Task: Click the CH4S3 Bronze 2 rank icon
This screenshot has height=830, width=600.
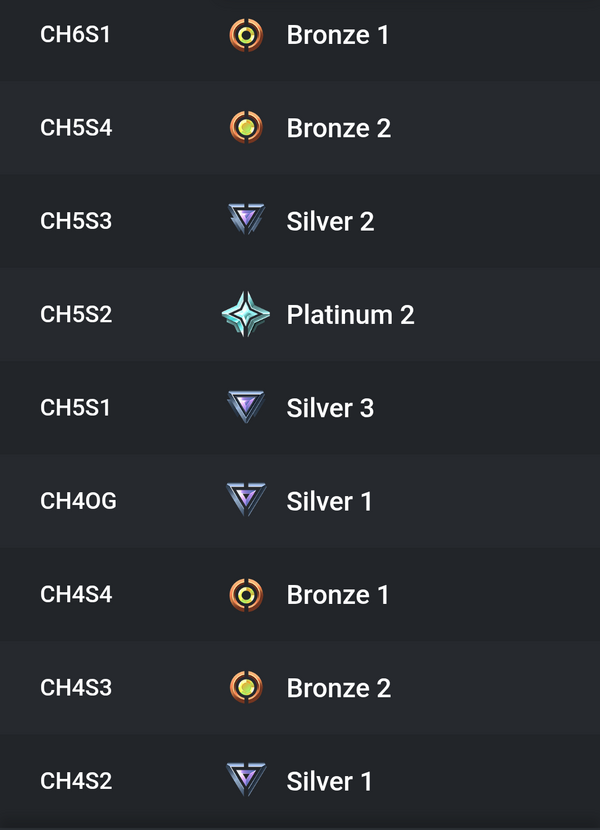Action: (x=245, y=688)
